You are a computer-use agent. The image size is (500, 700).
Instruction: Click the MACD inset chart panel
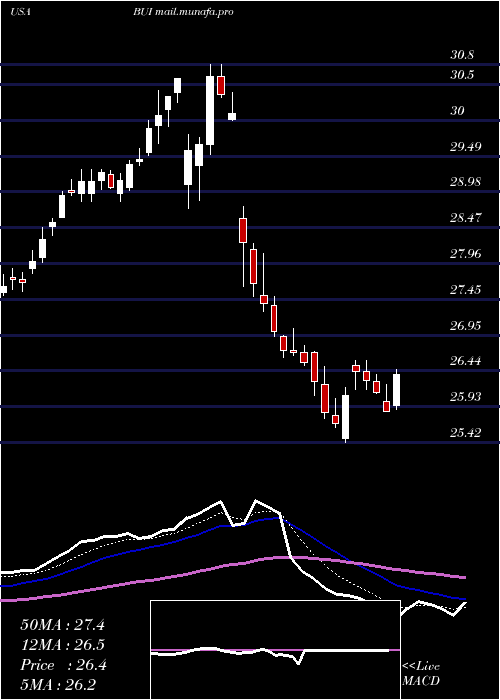275,650
